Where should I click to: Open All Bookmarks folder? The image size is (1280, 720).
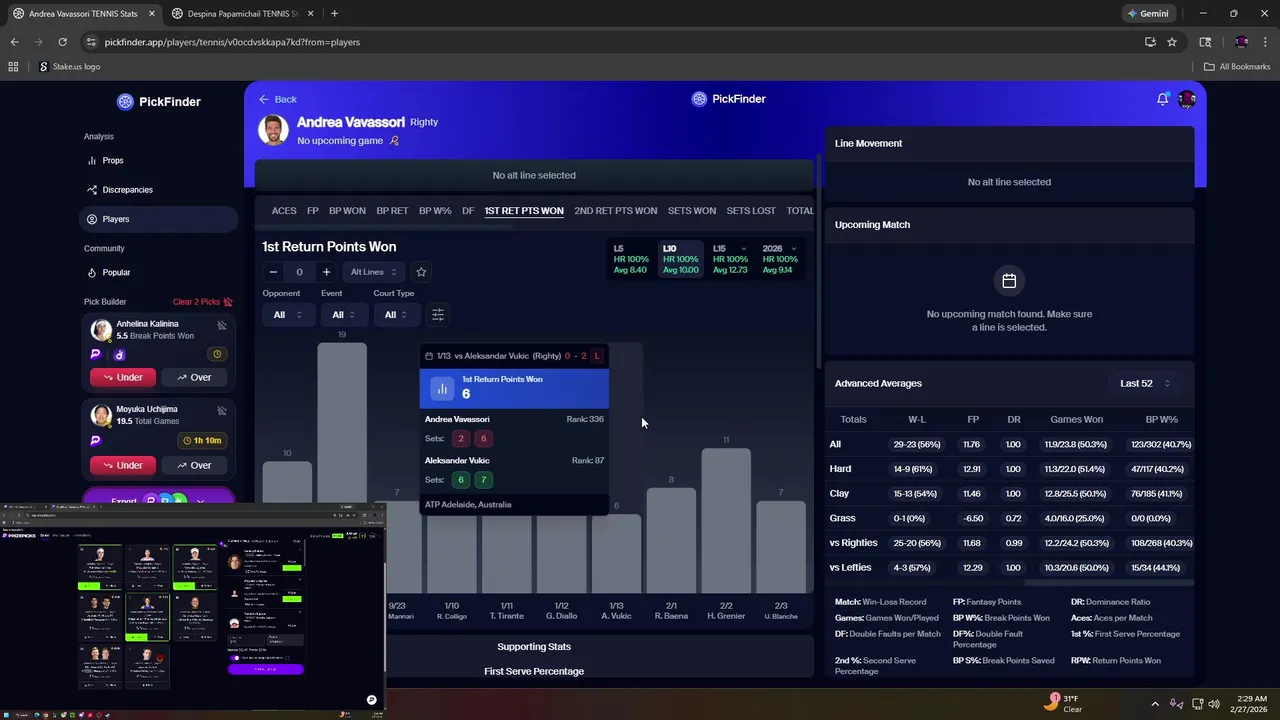[1237, 67]
